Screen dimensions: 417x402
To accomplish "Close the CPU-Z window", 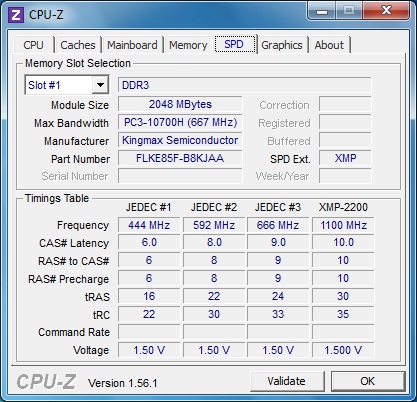I will pos(386,11).
